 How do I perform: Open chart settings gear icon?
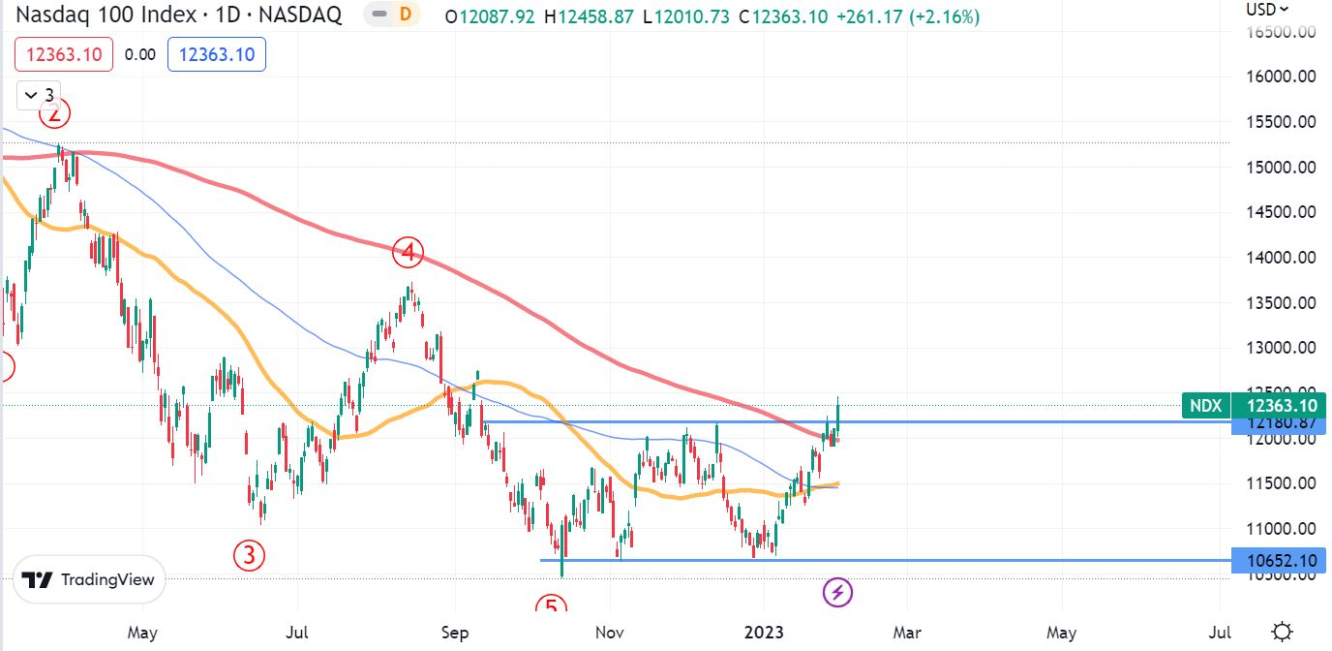coord(1282,632)
